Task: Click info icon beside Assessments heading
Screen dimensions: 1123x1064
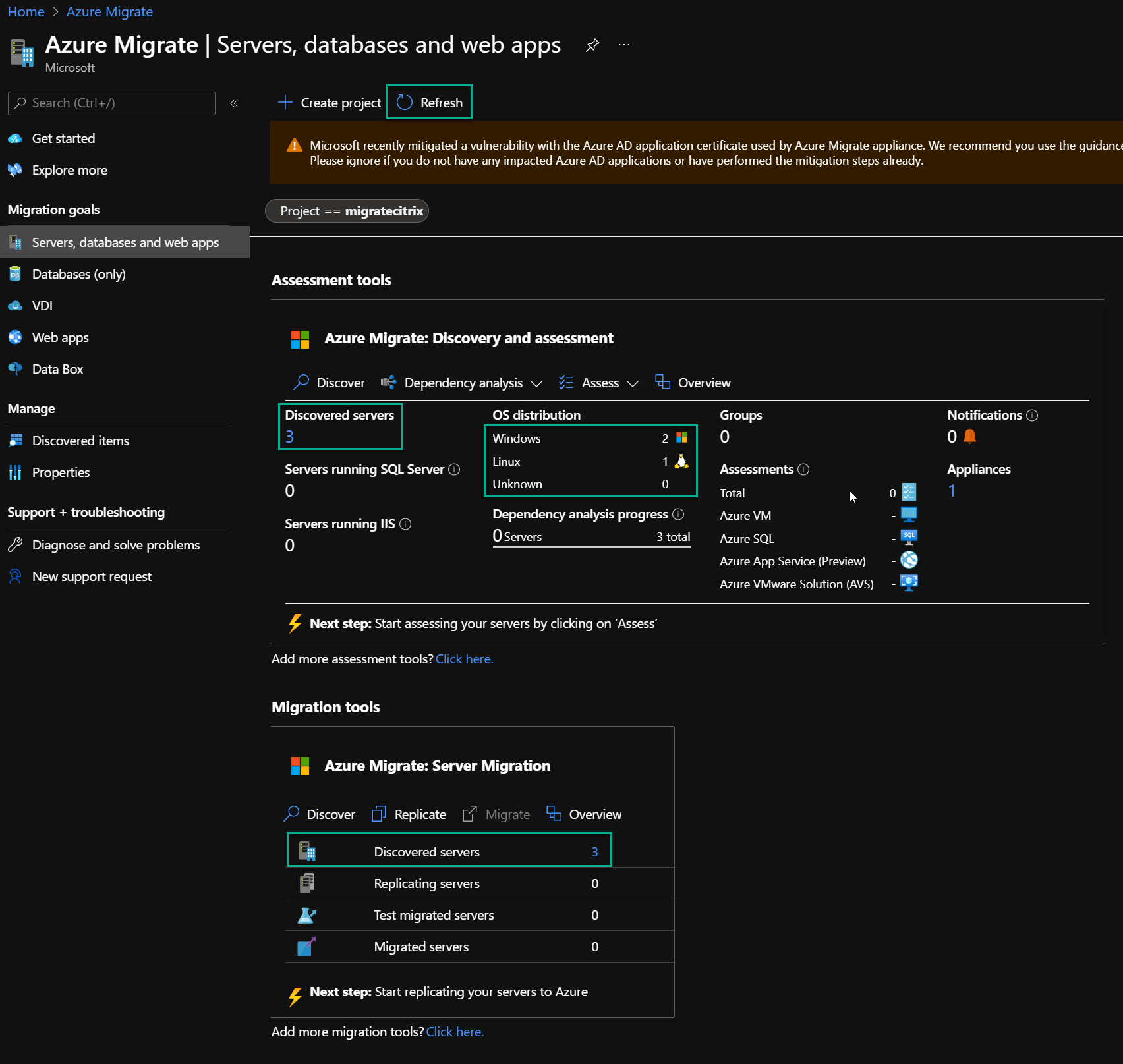Action: pos(803,469)
